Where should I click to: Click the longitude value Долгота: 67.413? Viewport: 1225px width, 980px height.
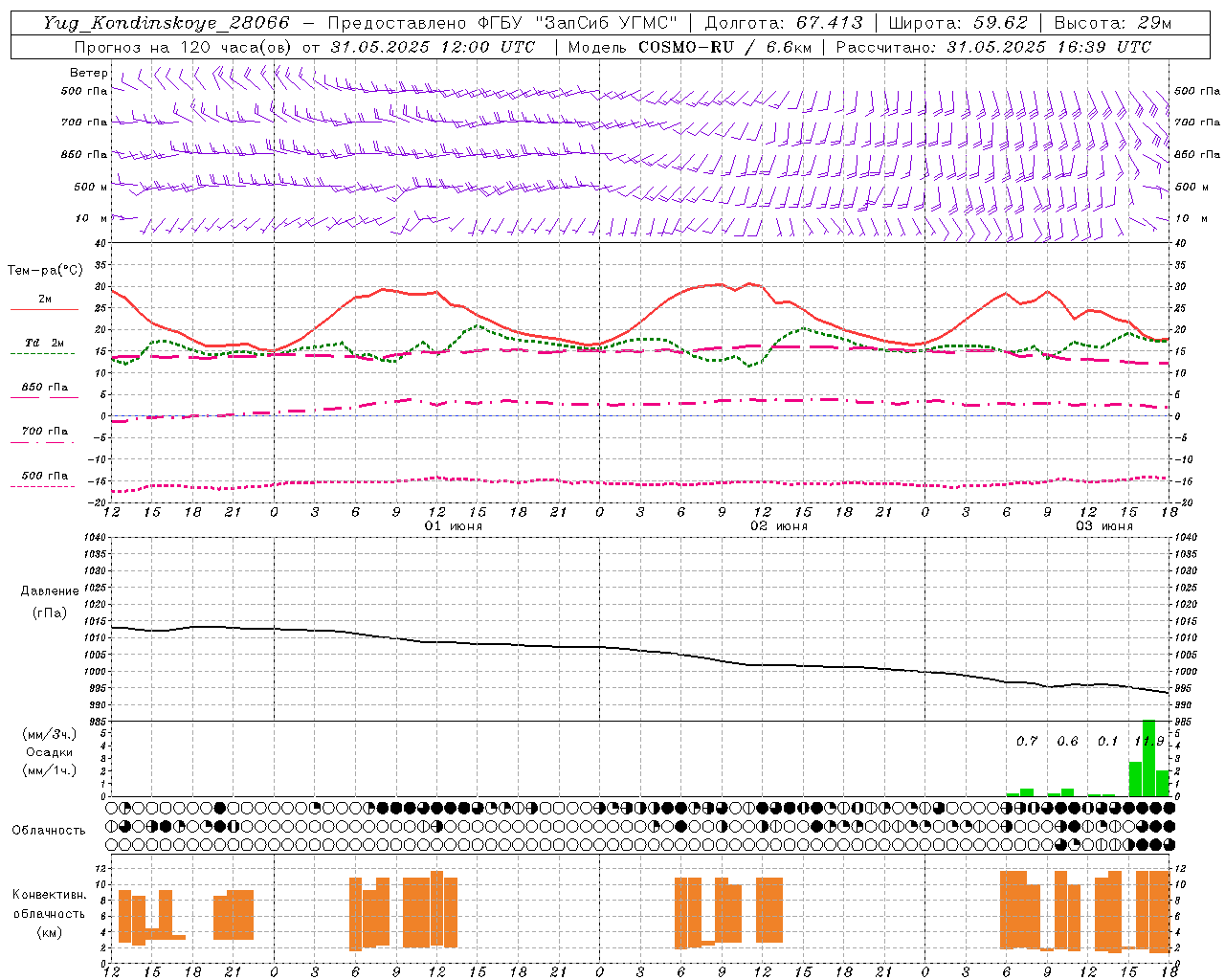pos(784,23)
